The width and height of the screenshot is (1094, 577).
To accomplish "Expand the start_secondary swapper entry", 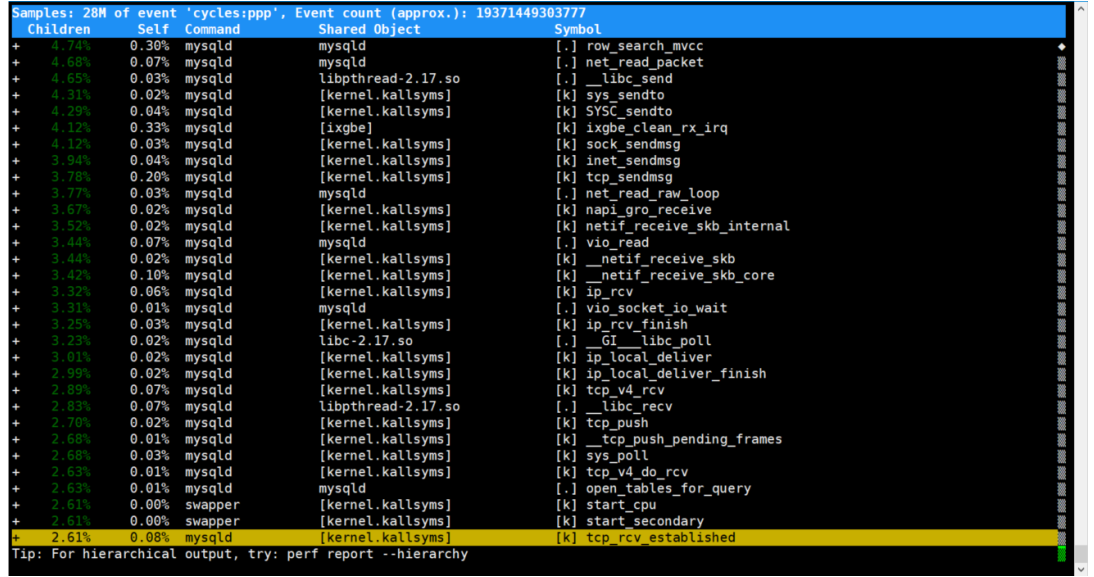I will pyautogui.click(x=16, y=521).
